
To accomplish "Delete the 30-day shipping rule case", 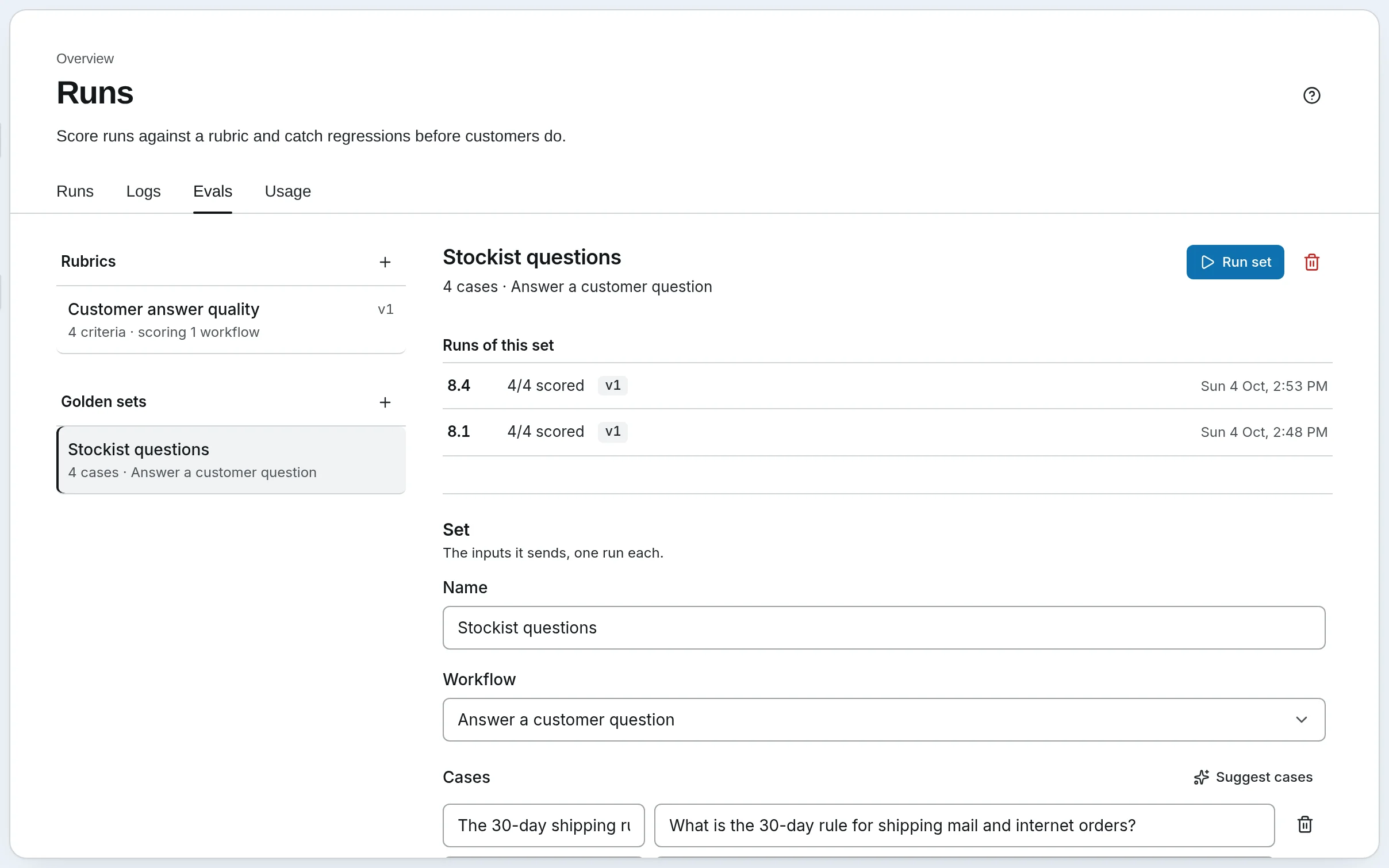I will [1305, 824].
